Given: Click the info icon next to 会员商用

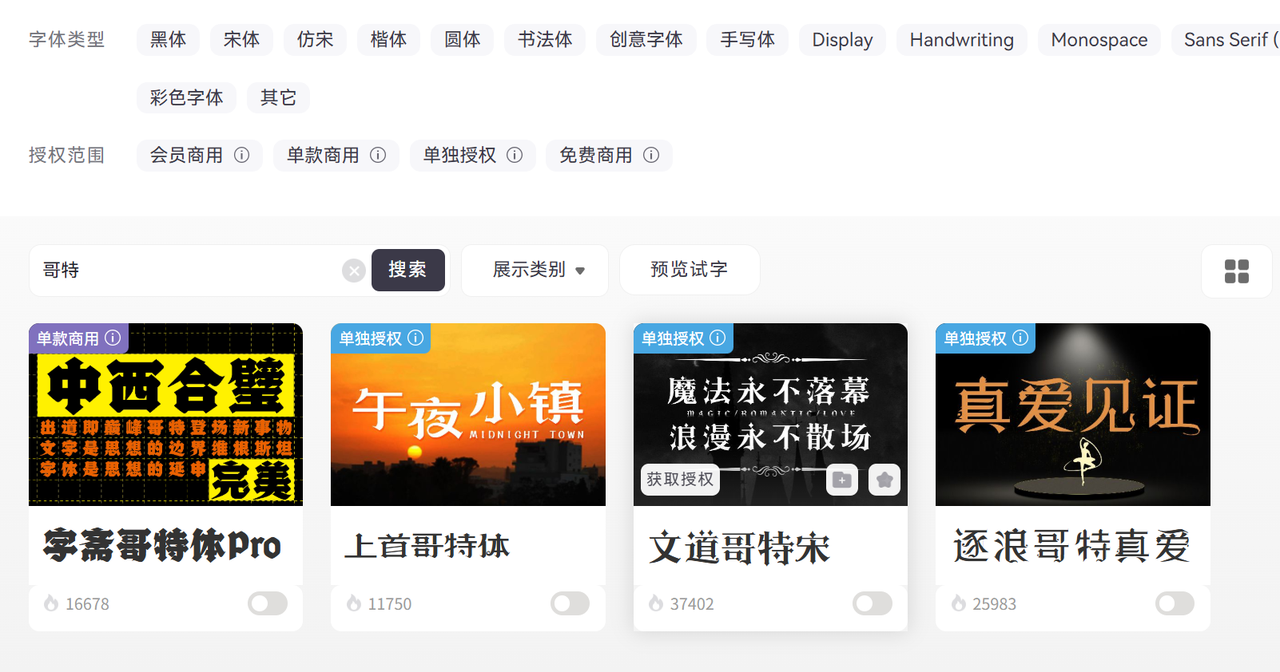Looking at the screenshot, I should [x=242, y=155].
